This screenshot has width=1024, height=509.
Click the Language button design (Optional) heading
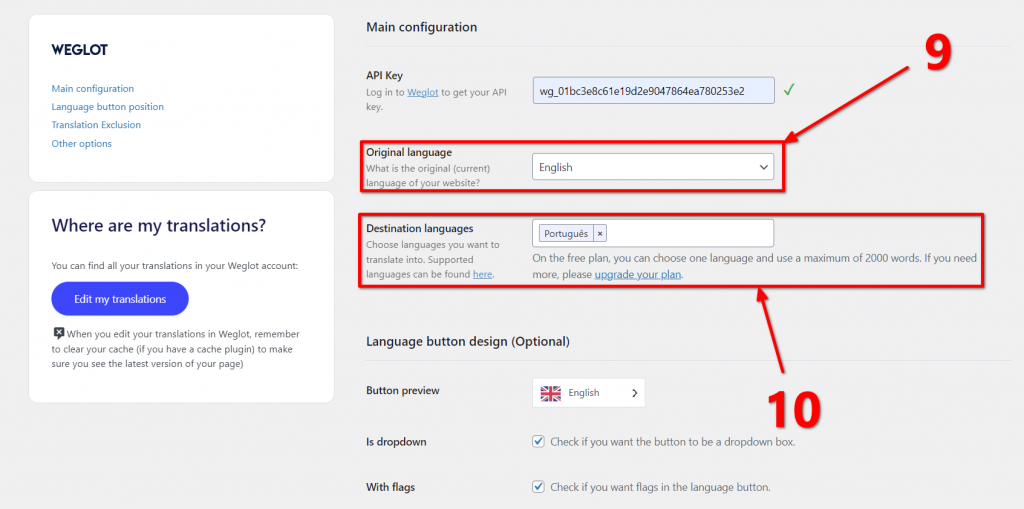pyautogui.click(x=468, y=342)
